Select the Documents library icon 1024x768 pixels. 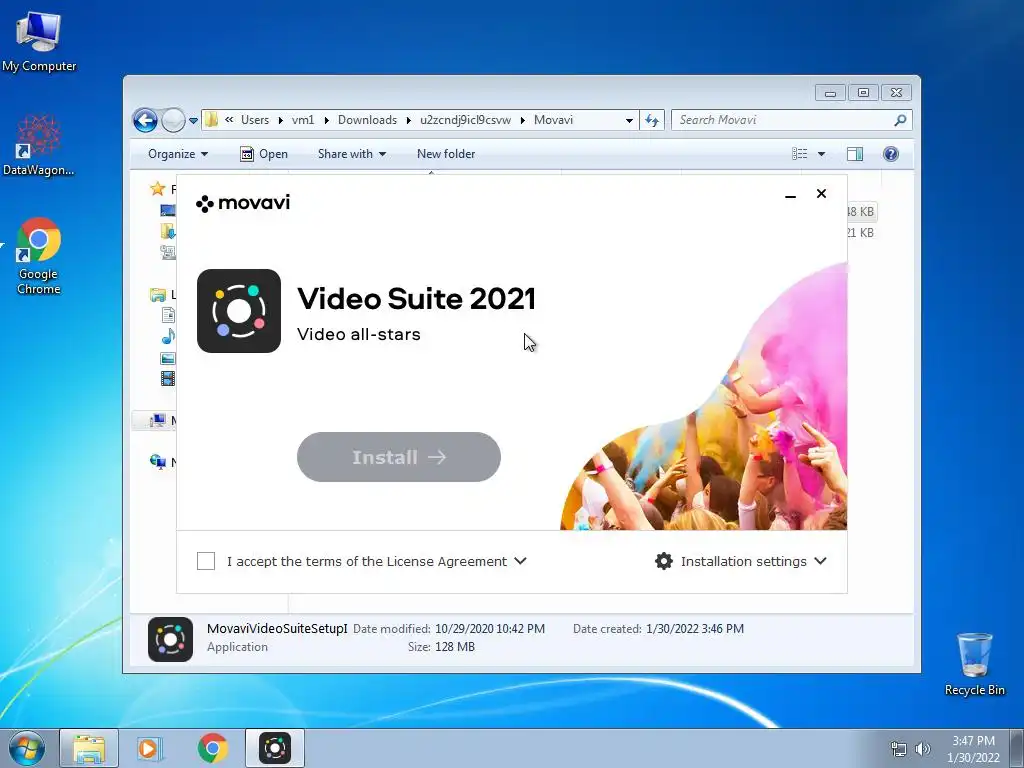click(x=168, y=315)
